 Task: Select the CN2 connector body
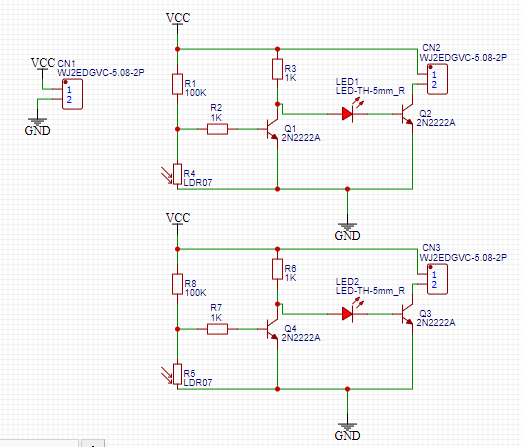[437, 79]
